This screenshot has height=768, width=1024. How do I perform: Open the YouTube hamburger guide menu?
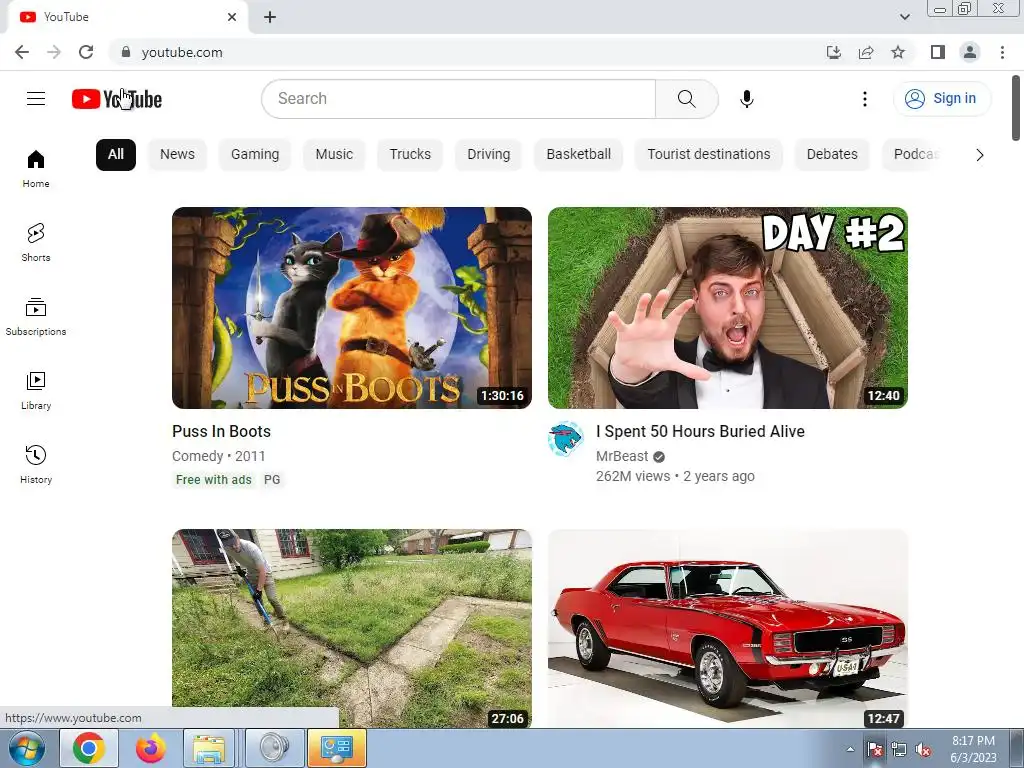[36, 99]
